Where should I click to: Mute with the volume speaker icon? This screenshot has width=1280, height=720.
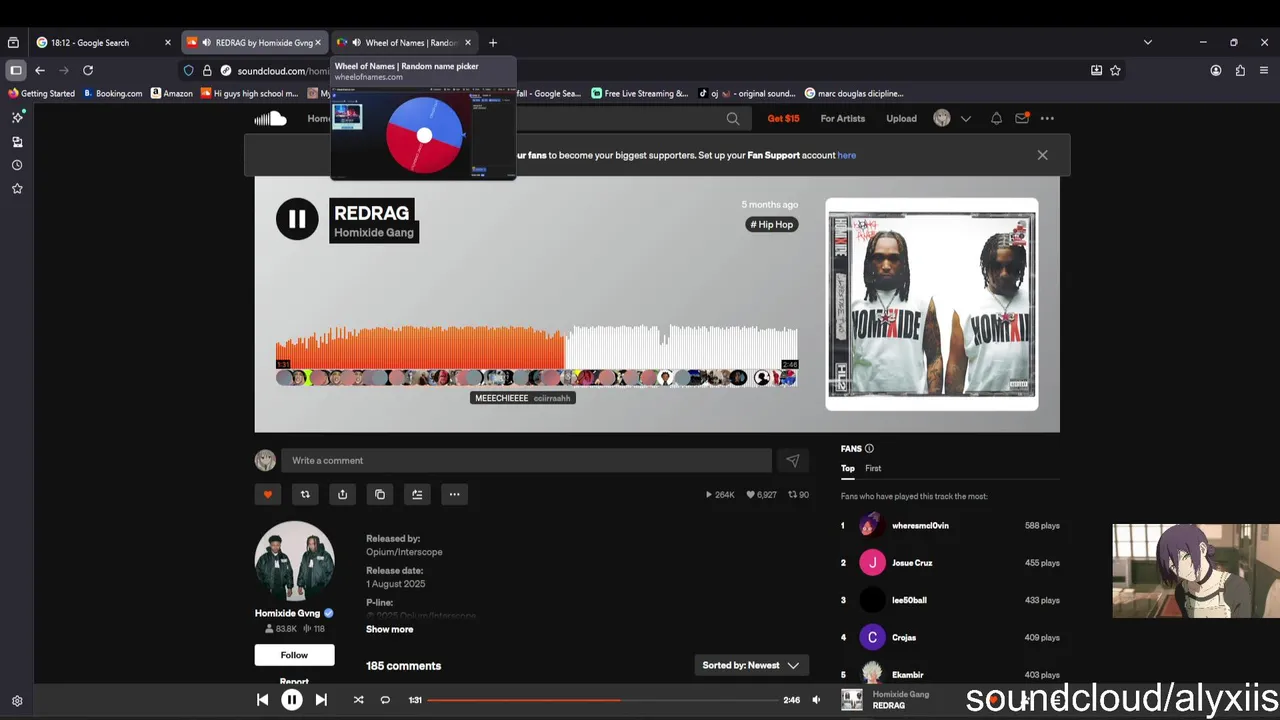[x=816, y=700]
